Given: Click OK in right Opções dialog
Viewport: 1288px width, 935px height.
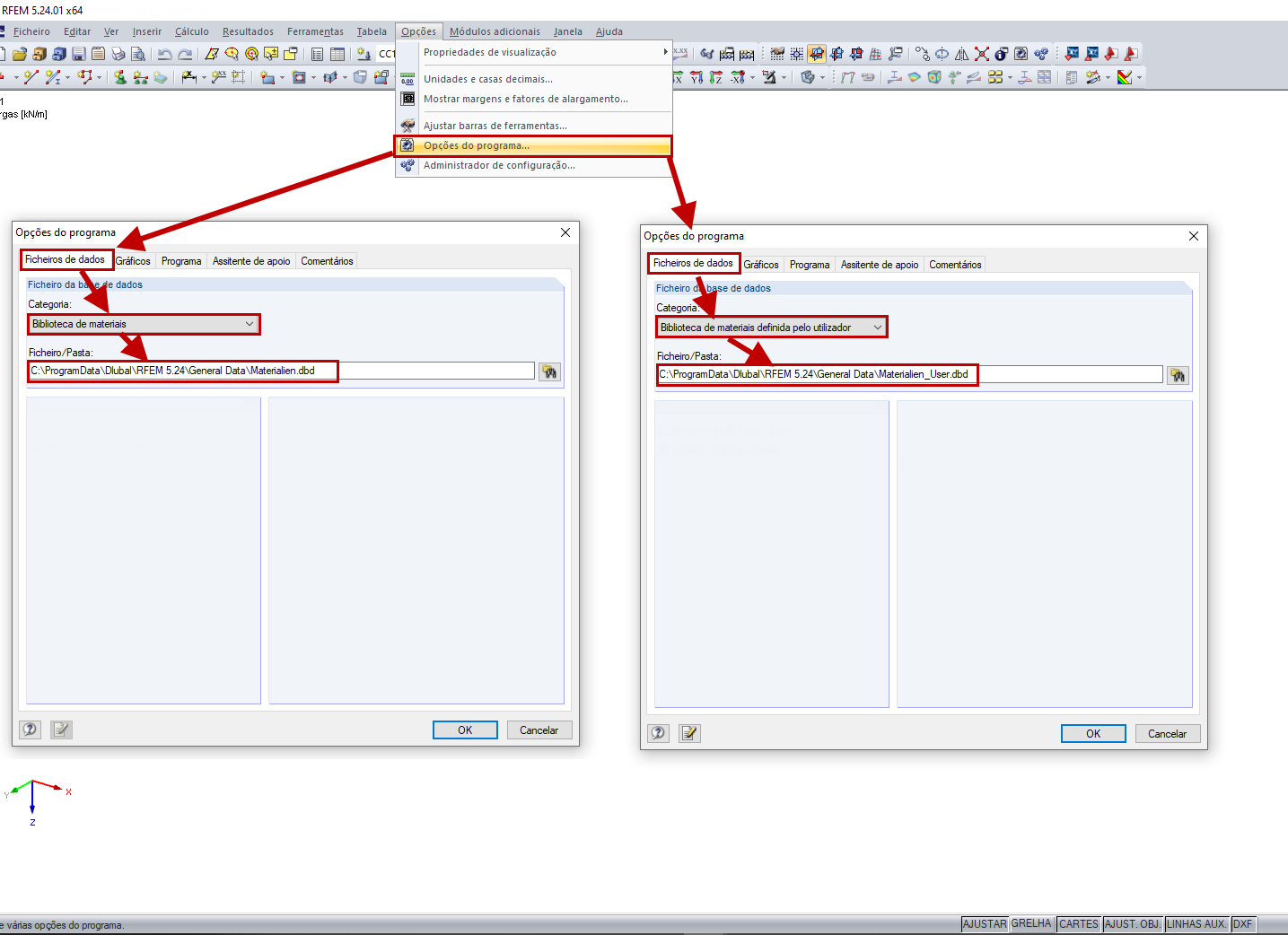Looking at the screenshot, I should pos(1093,733).
